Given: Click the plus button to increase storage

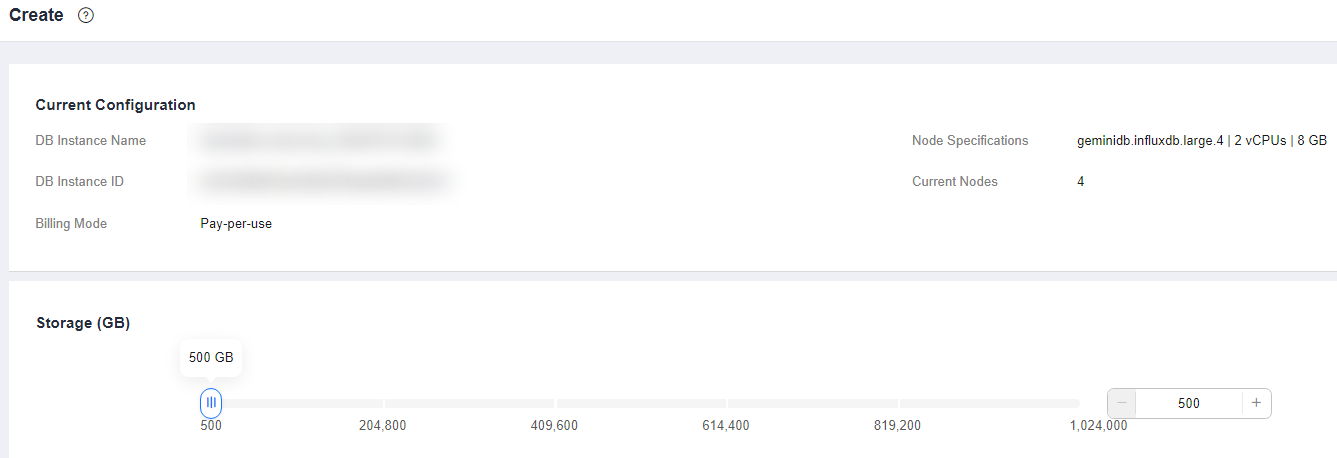Looking at the screenshot, I should pos(1256,403).
